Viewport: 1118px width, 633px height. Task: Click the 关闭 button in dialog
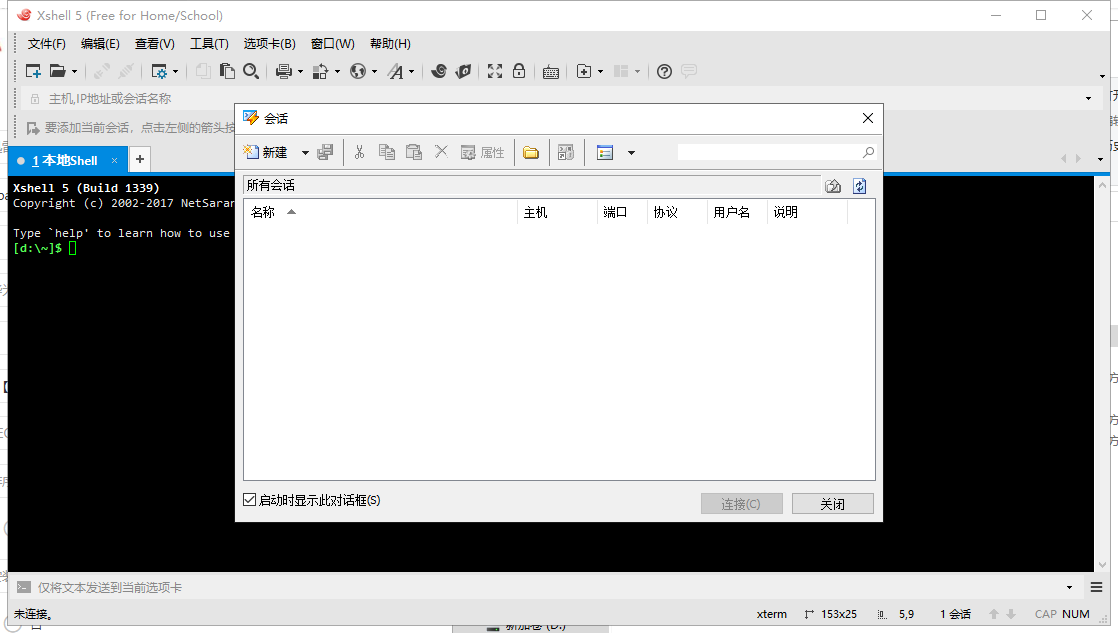tap(833, 504)
